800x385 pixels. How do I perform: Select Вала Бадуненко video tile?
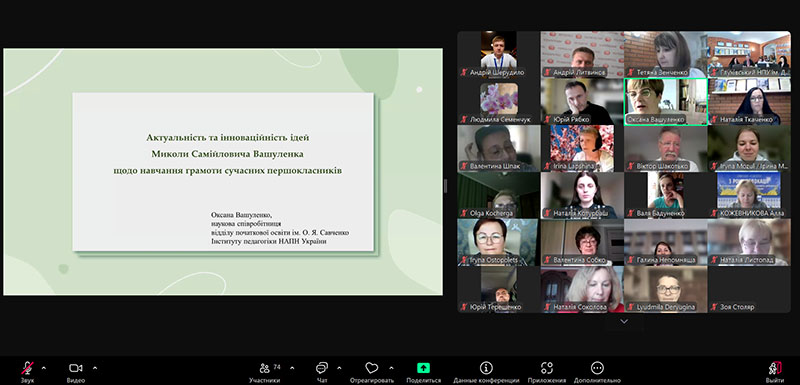tap(666, 195)
